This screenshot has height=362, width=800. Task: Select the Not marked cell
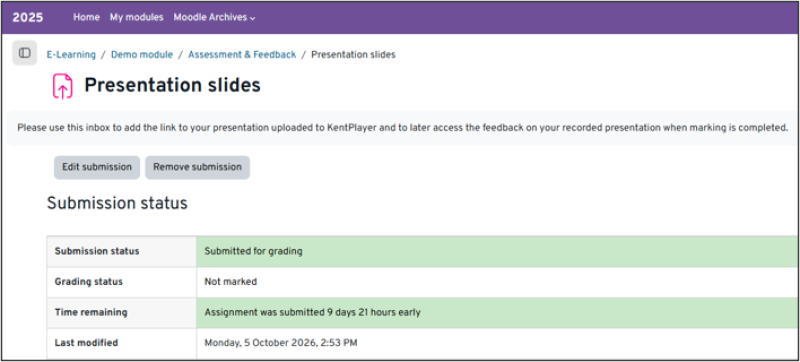(x=498, y=282)
